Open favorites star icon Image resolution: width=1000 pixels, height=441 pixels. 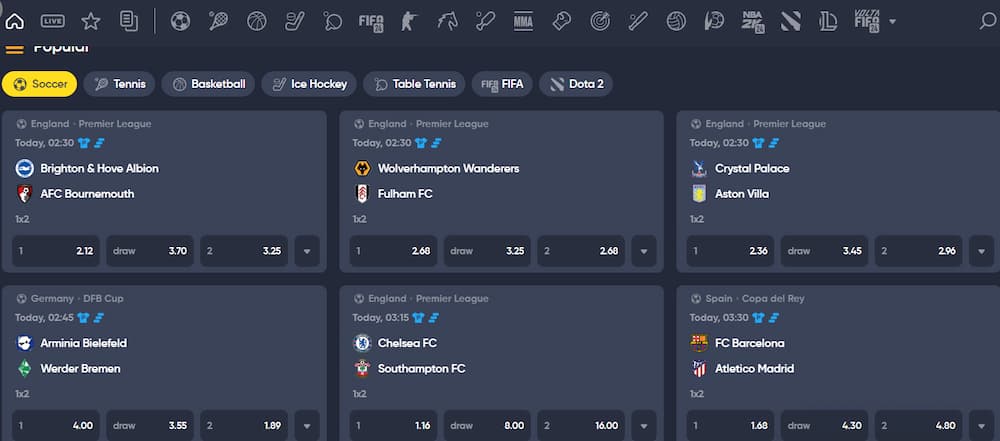(x=91, y=21)
